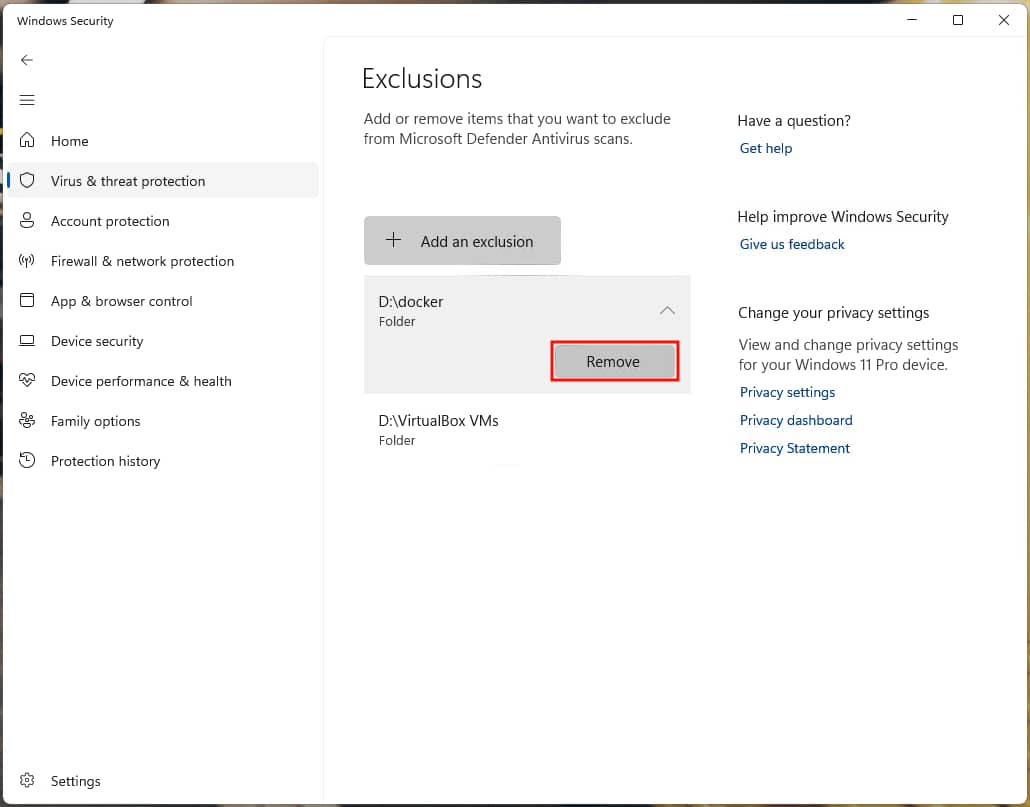Open the Privacy dashboard link
The height and width of the screenshot is (807, 1030).
(x=796, y=420)
